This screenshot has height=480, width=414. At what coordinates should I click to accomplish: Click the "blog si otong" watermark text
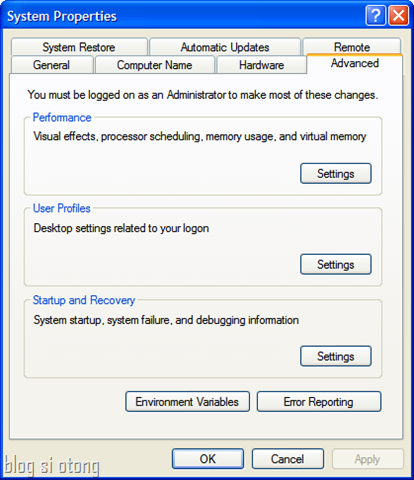[x=52, y=465]
